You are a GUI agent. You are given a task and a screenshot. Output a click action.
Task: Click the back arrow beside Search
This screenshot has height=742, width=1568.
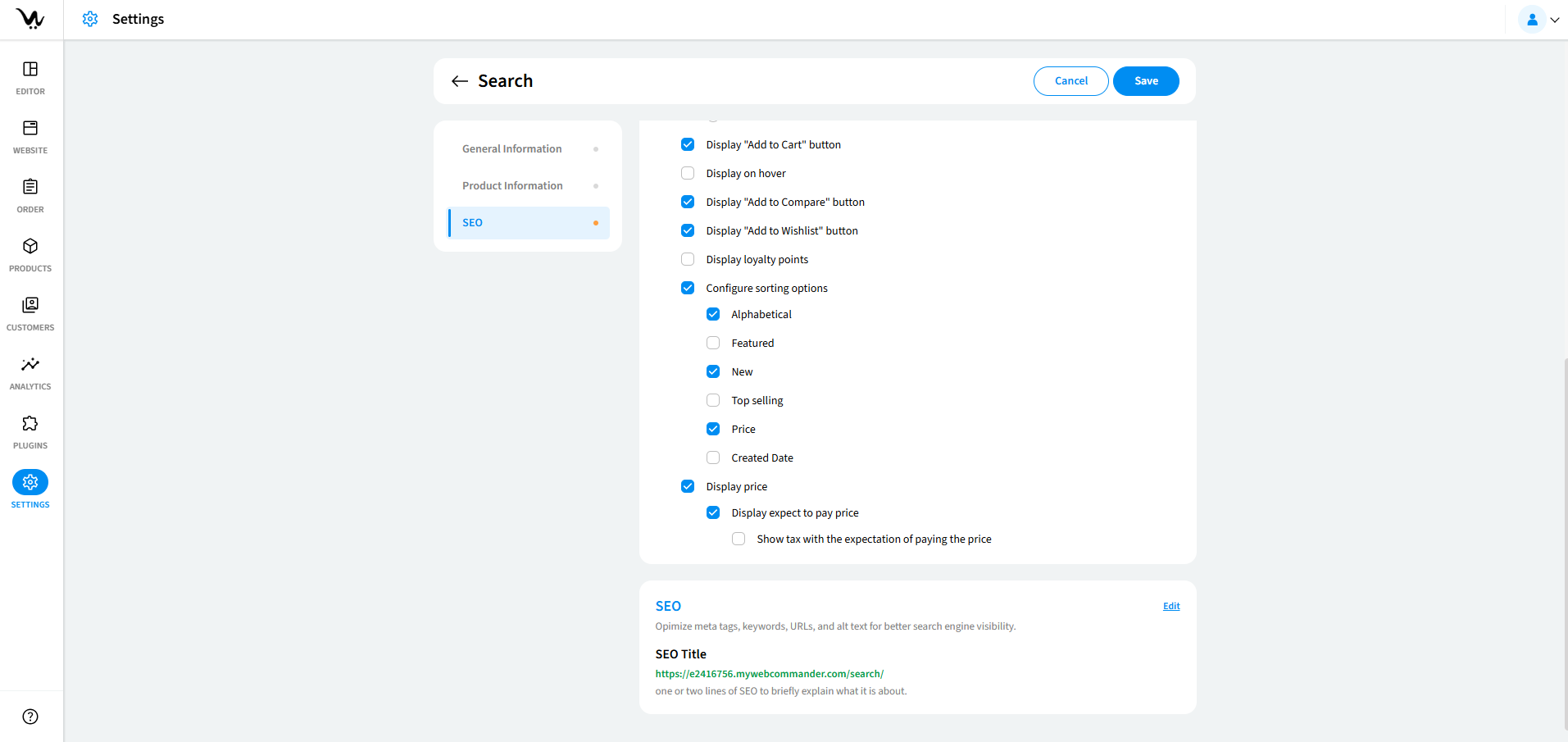coord(459,81)
